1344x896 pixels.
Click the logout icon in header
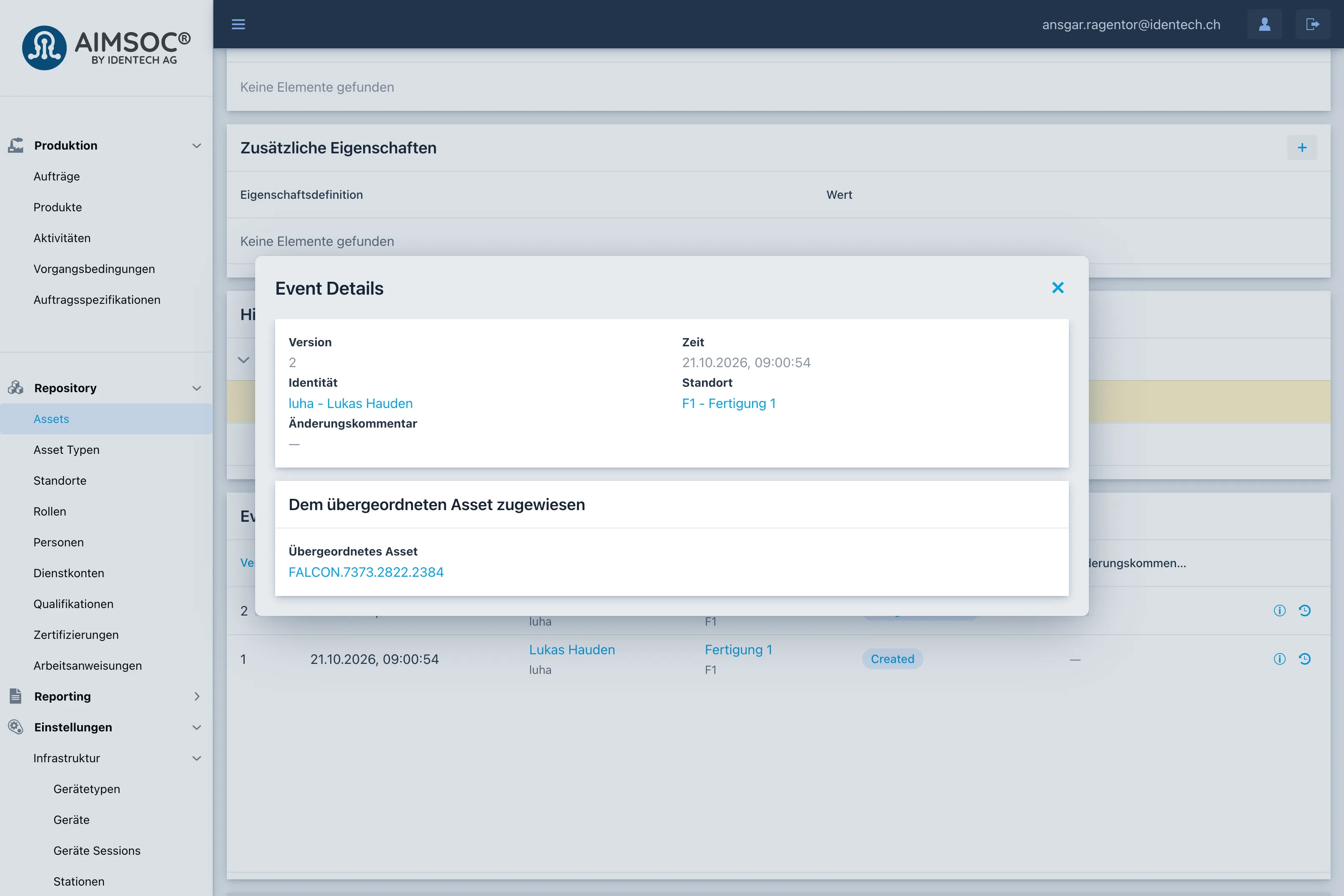1313,24
